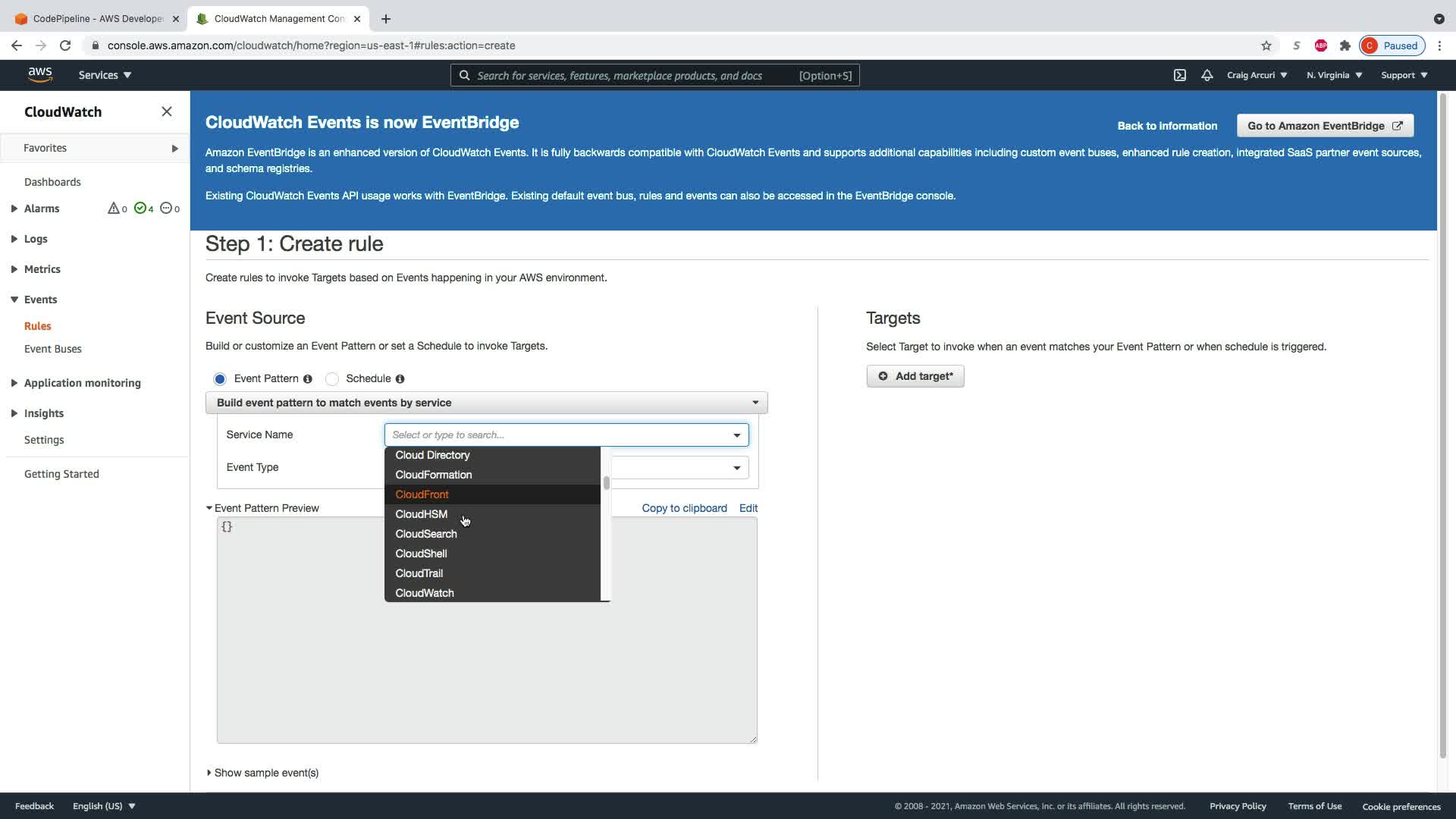
Task: Click the service list scrollbar thumb
Action: pos(607,483)
